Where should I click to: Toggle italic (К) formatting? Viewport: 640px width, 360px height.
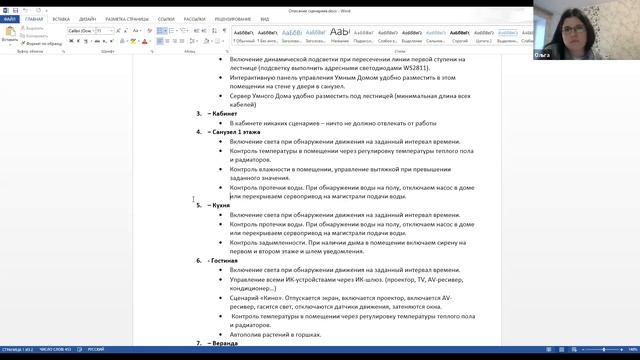click(78, 41)
